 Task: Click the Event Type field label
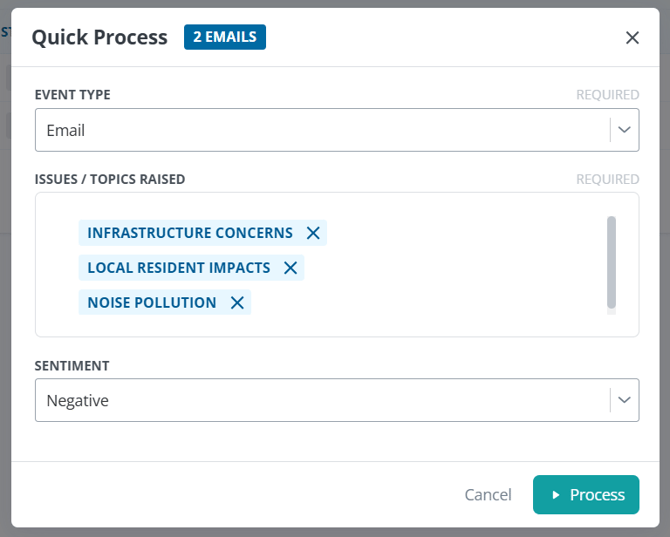(x=72, y=94)
